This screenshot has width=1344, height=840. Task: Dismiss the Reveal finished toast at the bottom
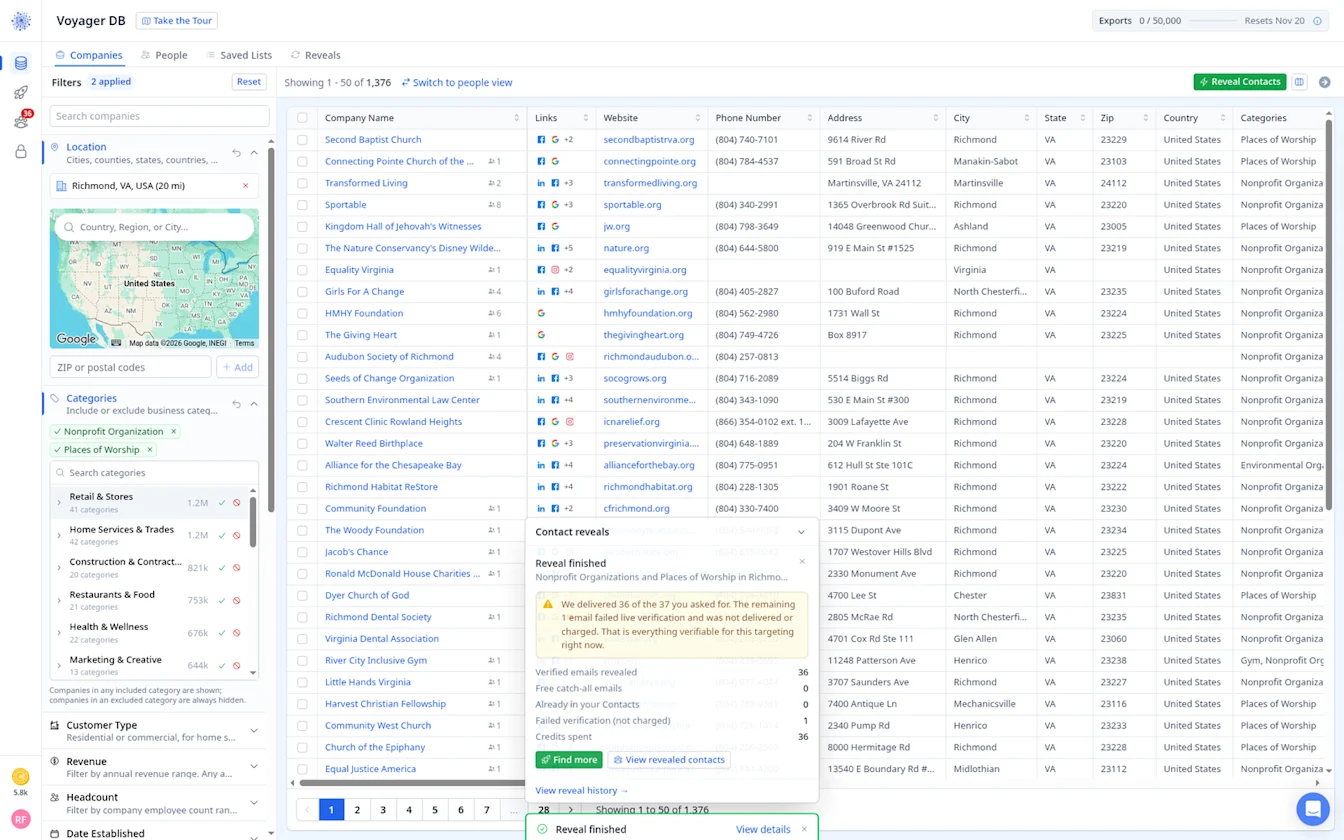[804, 829]
